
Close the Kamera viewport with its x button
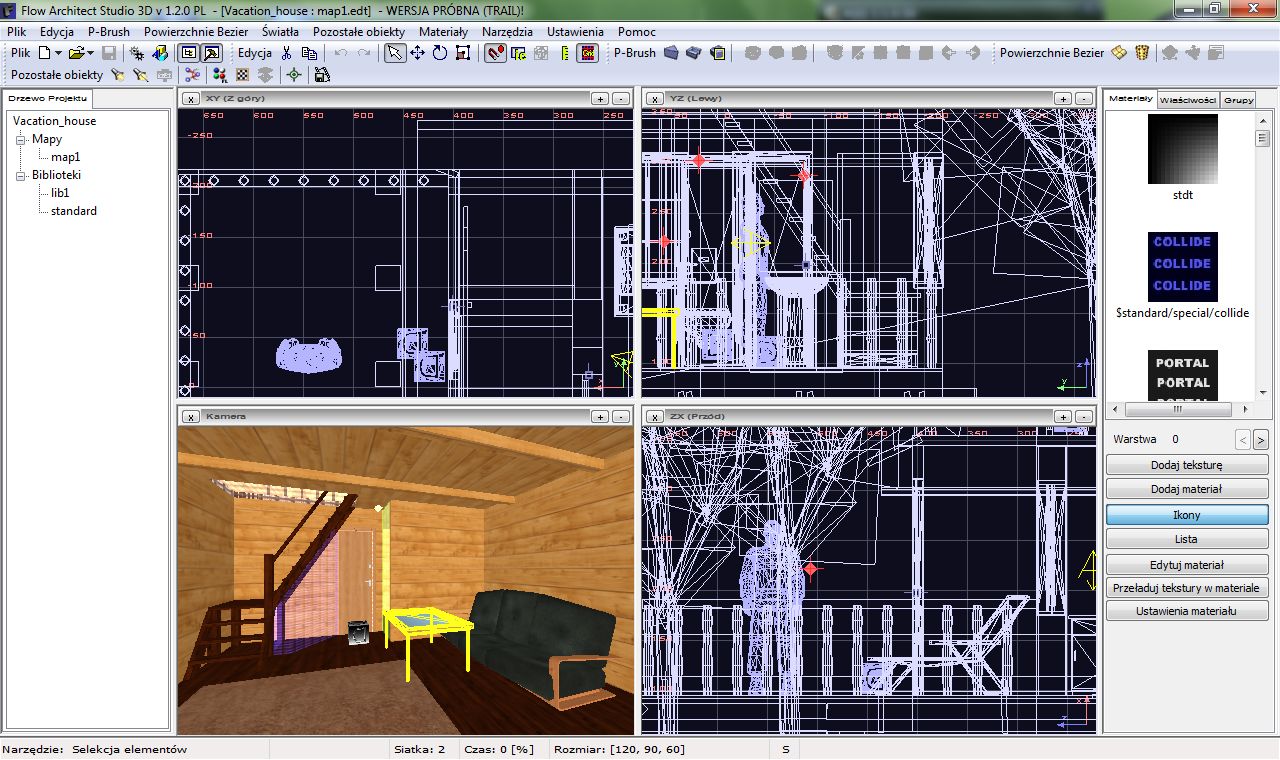tap(190, 416)
